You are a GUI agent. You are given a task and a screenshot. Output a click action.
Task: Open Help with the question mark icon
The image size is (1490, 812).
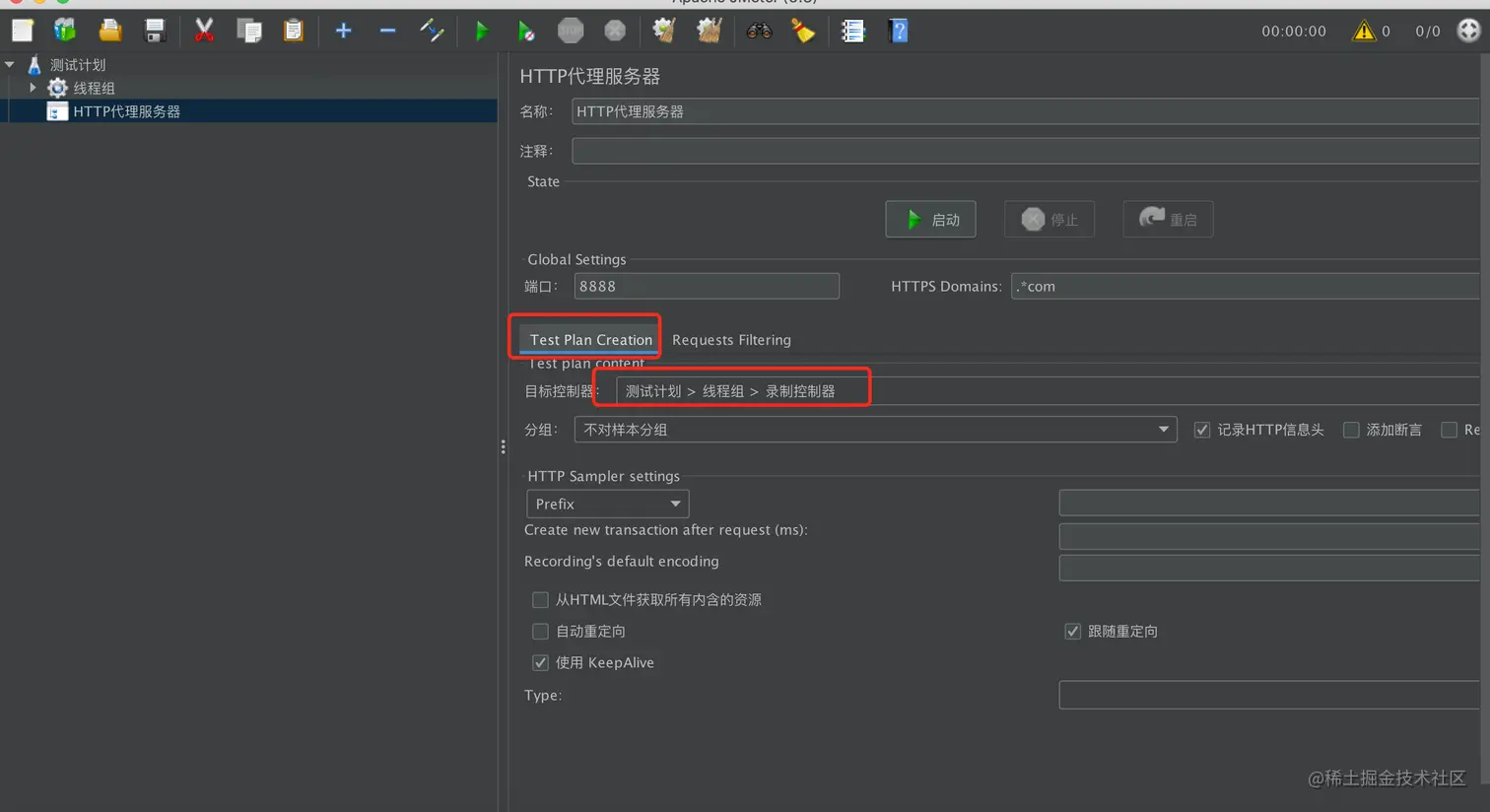[x=898, y=31]
